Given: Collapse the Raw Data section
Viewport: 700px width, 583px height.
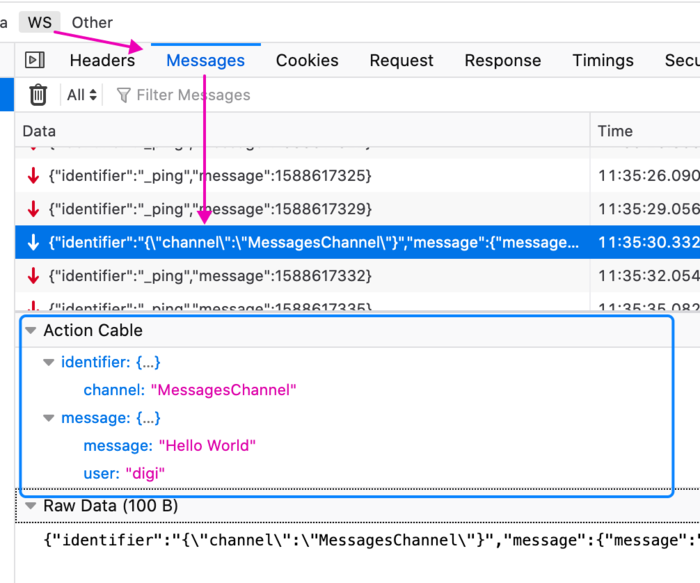Looking at the screenshot, I should [x=31, y=506].
